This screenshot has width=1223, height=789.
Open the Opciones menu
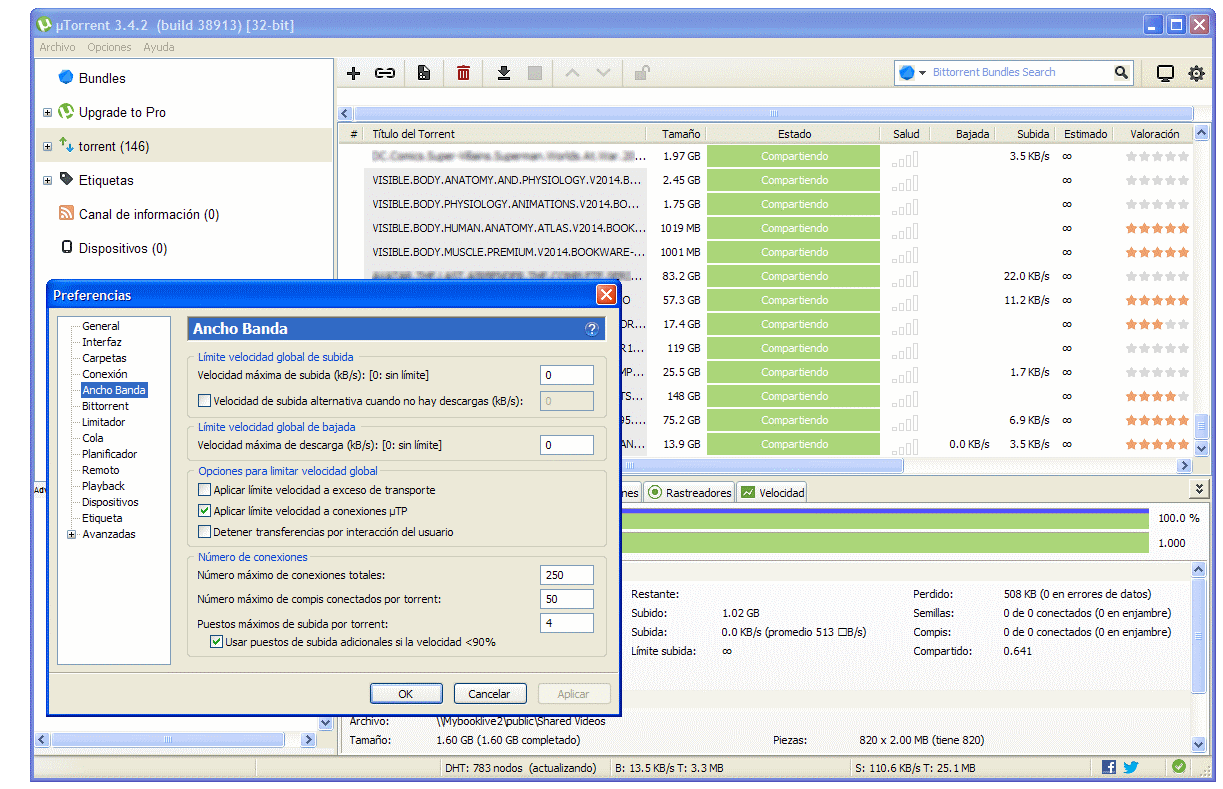(x=109, y=47)
